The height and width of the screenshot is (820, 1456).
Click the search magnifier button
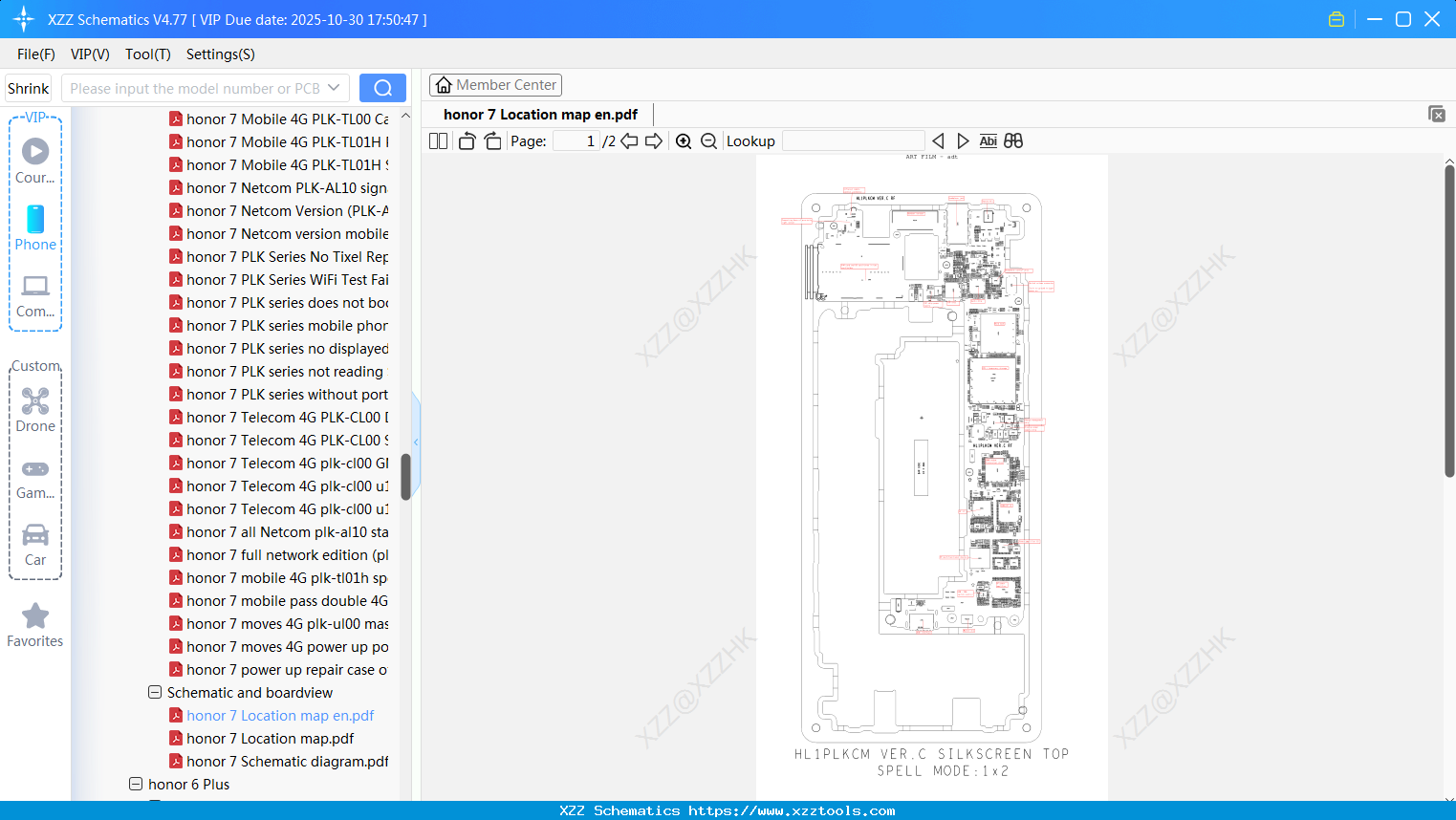coord(382,88)
